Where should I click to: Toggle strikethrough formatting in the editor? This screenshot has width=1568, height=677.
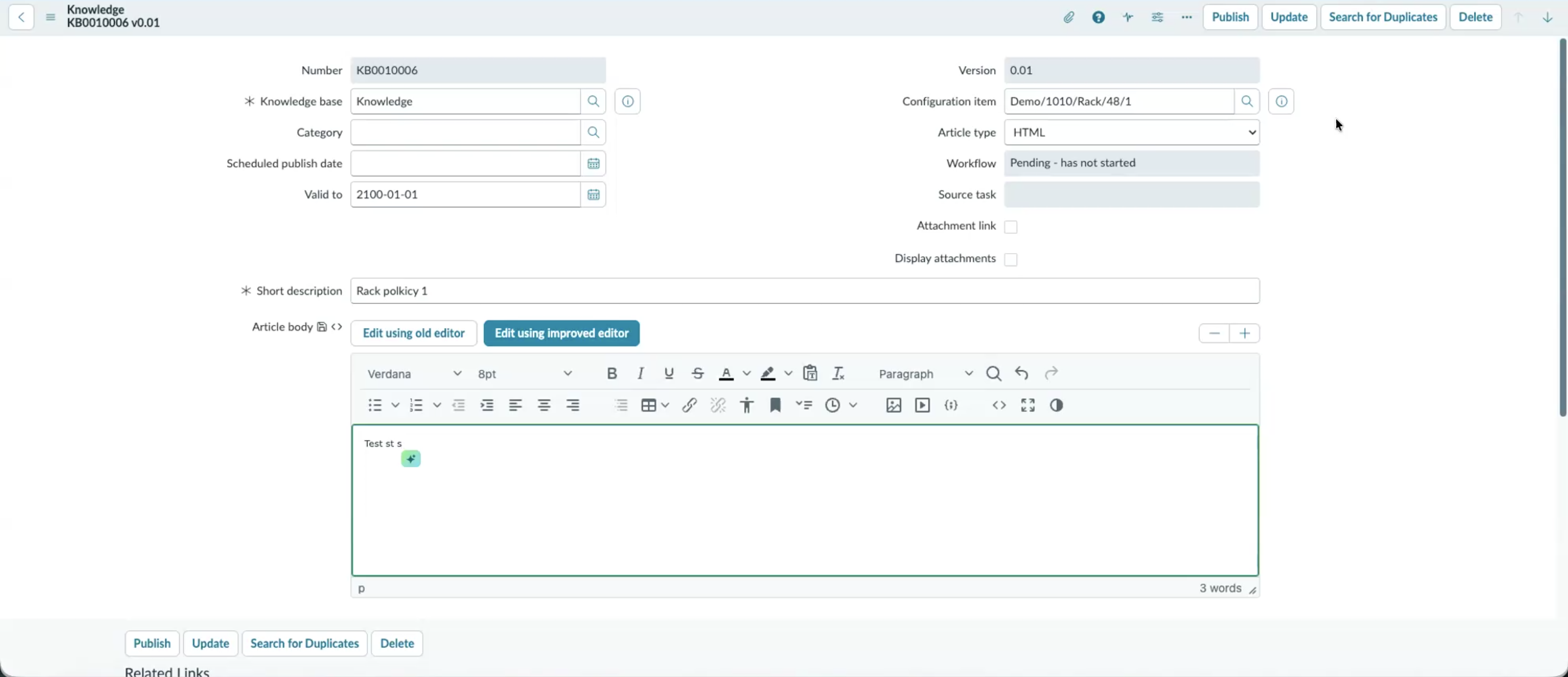[698, 373]
